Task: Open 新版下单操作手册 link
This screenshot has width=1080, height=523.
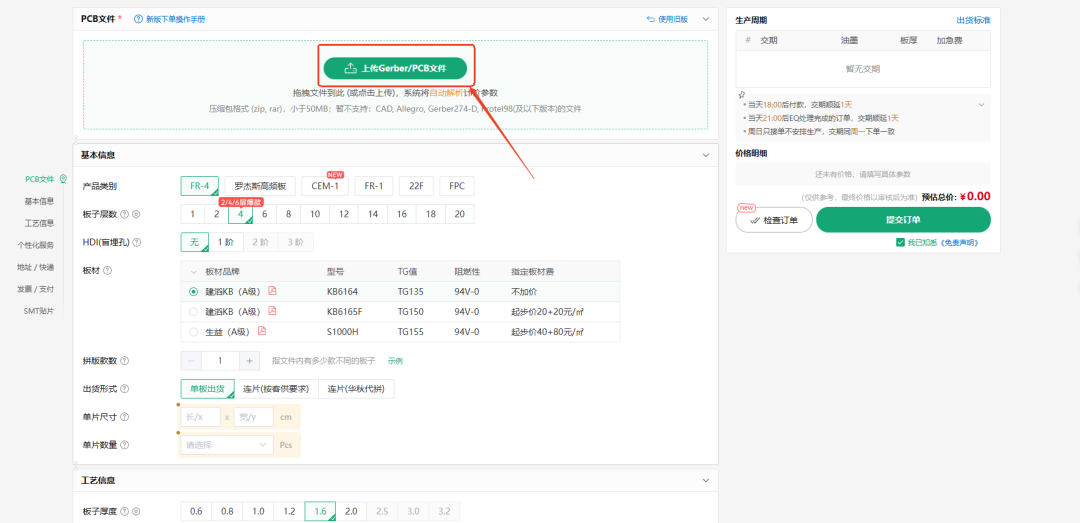Action: 175,19
